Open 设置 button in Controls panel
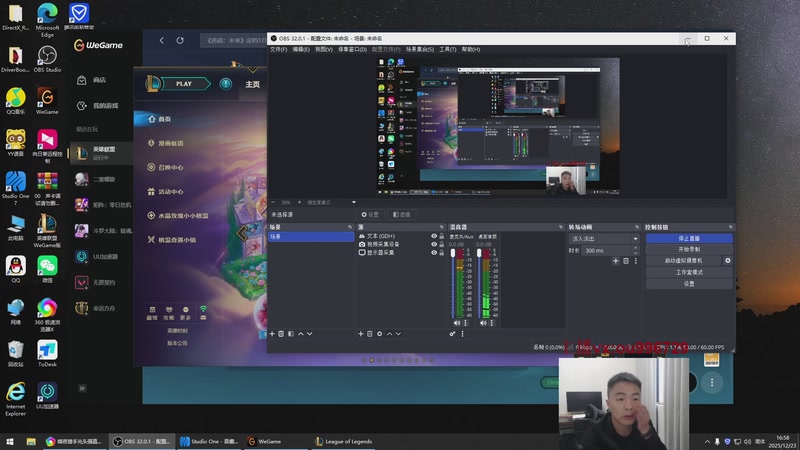 tap(689, 284)
